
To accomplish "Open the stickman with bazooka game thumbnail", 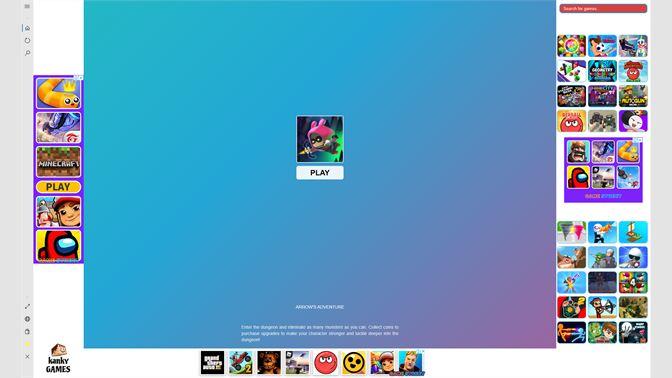I will [602, 232].
